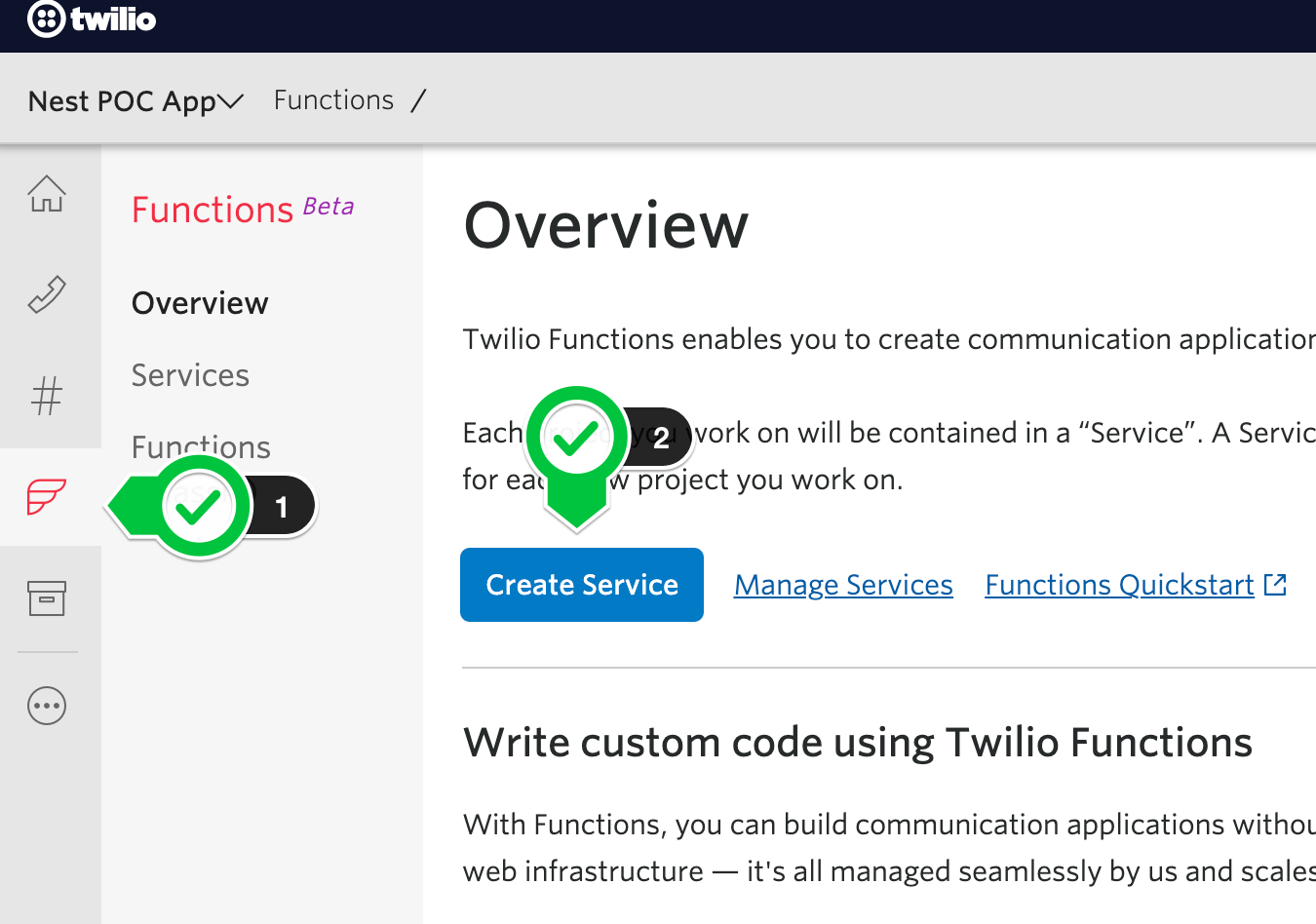Image resolution: width=1316 pixels, height=924 pixels.
Task: Expand the Nest POC App project dropdown
Action: coord(135,101)
